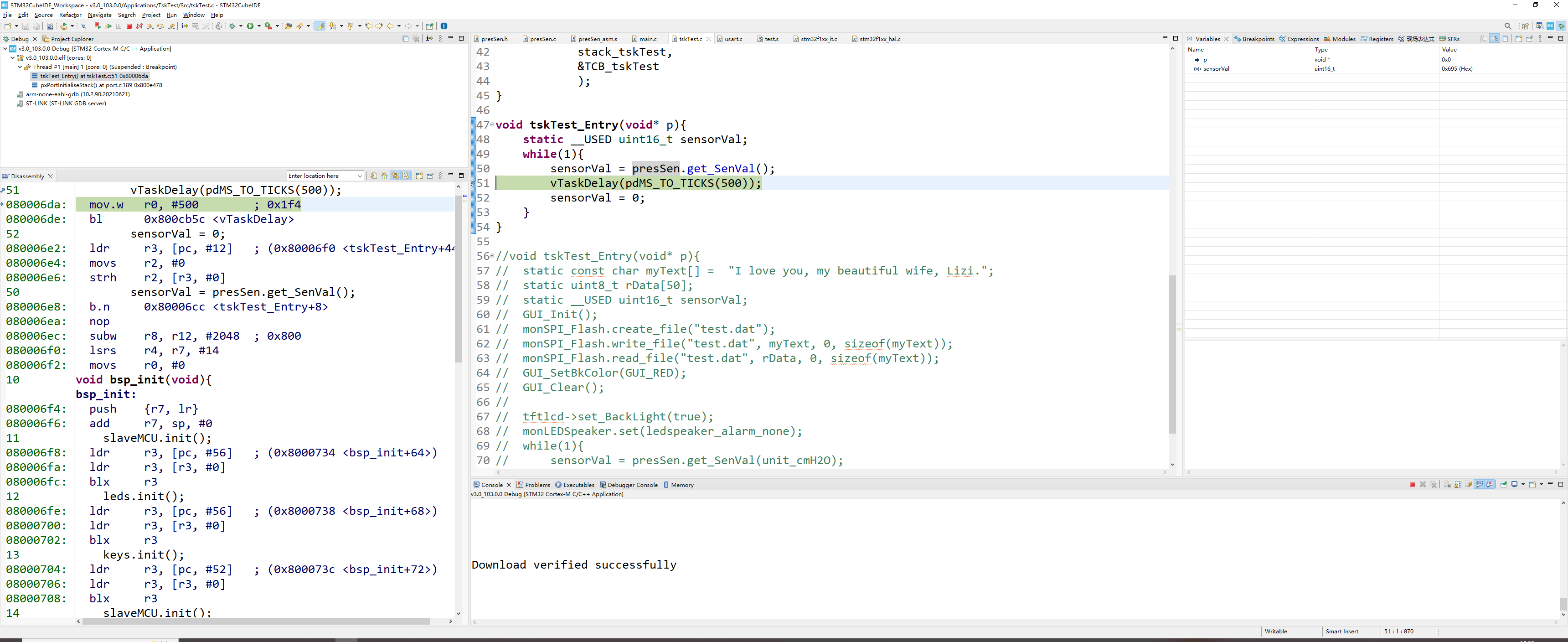Screen dimensions: 1568x642
Task: Open the SFRs tab
Action: tap(1449, 39)
